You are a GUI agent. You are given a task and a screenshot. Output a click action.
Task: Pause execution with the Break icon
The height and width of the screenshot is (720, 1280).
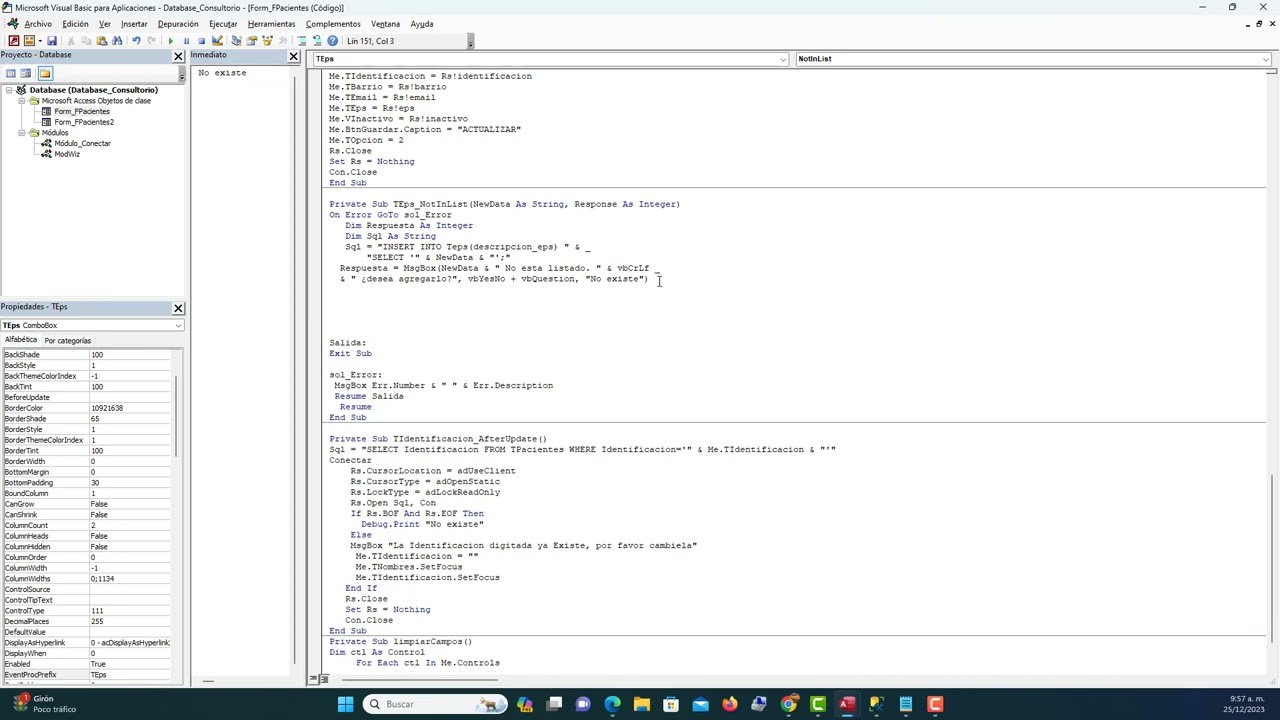186,41
